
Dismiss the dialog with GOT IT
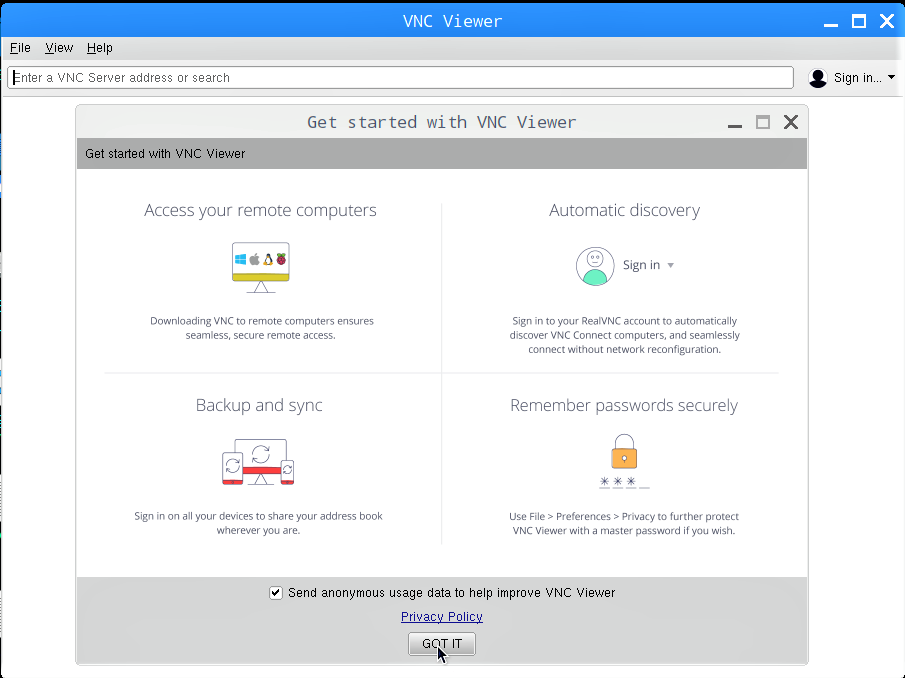(442, 643)
